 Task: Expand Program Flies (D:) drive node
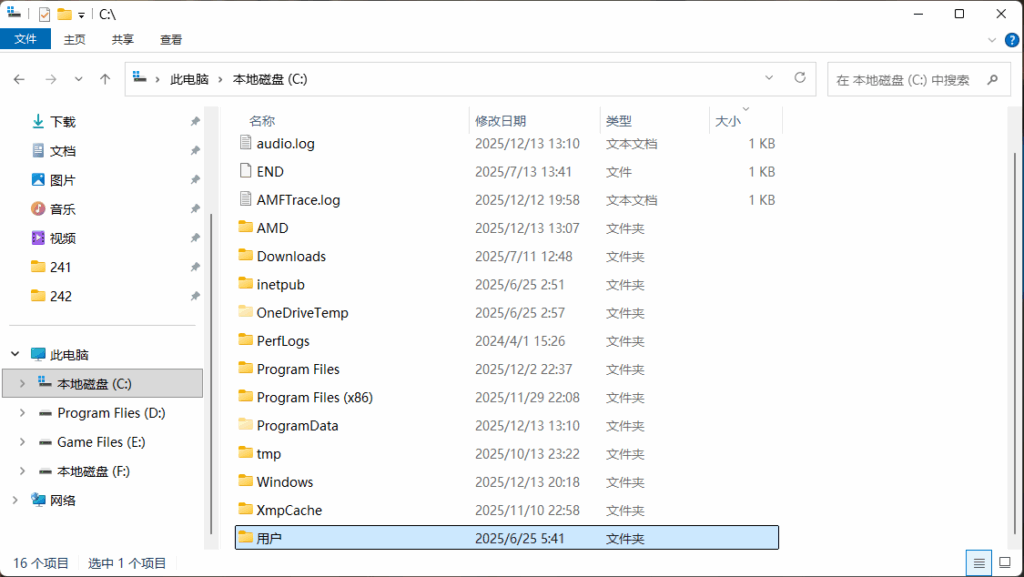pos(22,413)
